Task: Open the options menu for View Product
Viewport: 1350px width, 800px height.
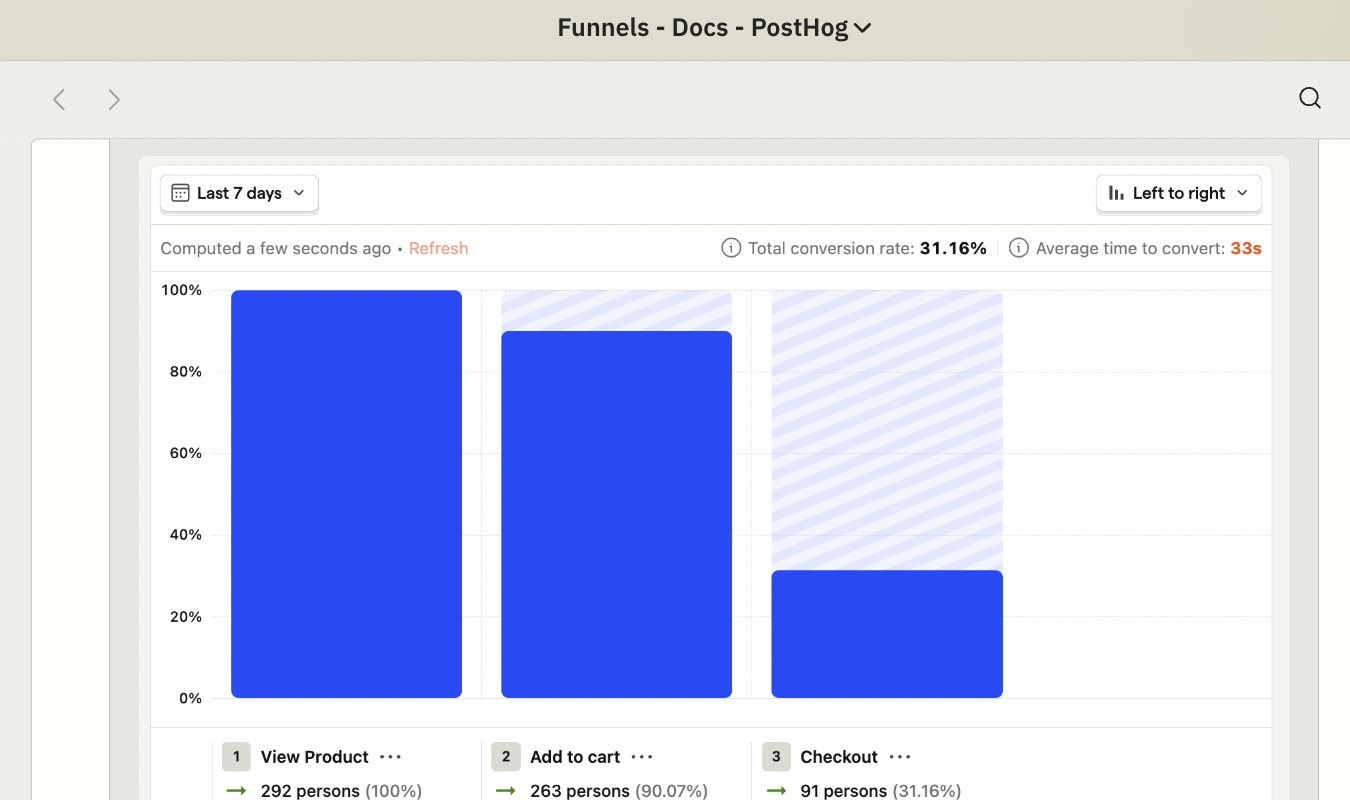Action: [x=389, y=757]
